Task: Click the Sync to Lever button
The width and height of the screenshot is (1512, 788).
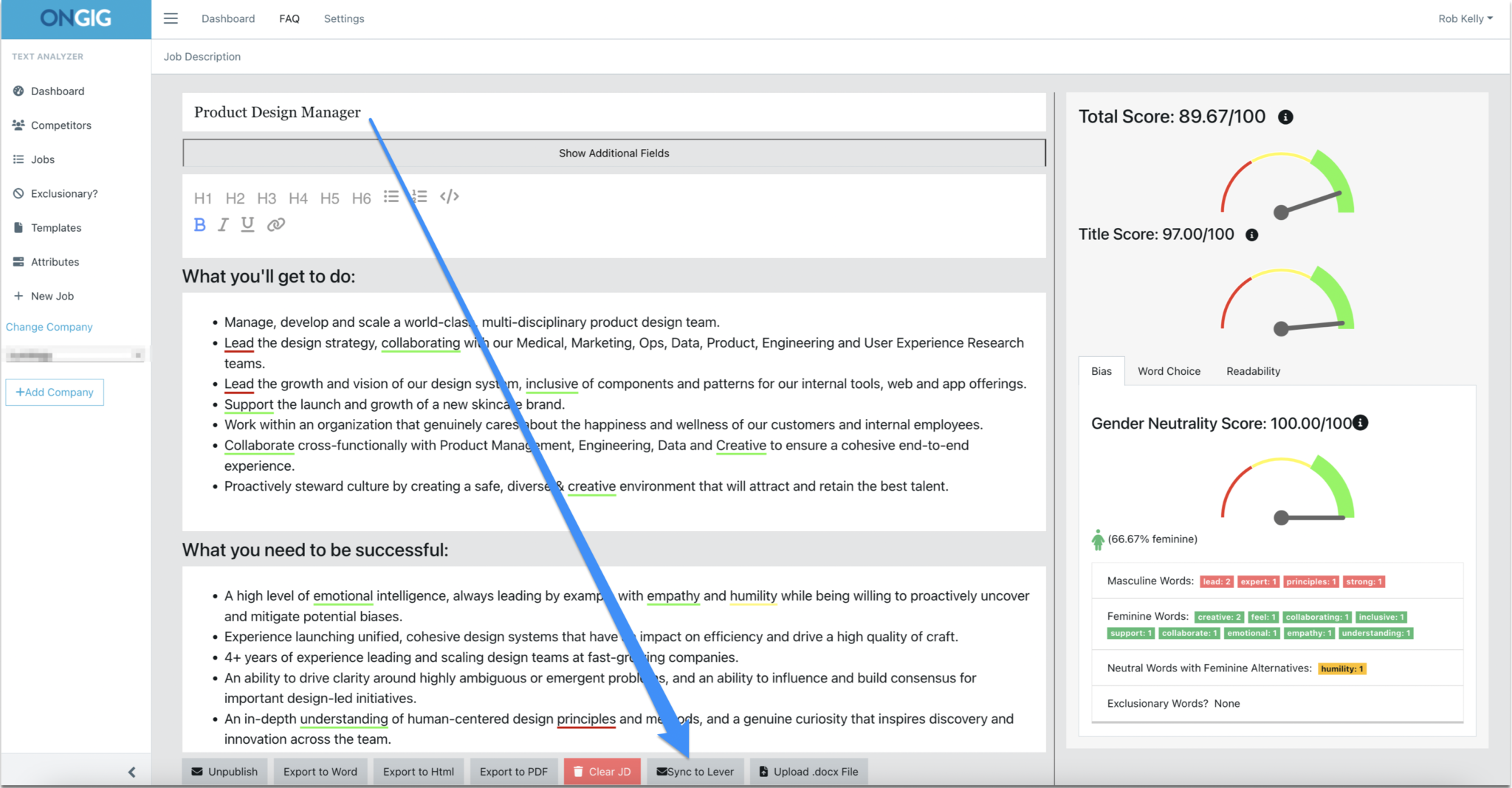Action: [x=695, y=771]
